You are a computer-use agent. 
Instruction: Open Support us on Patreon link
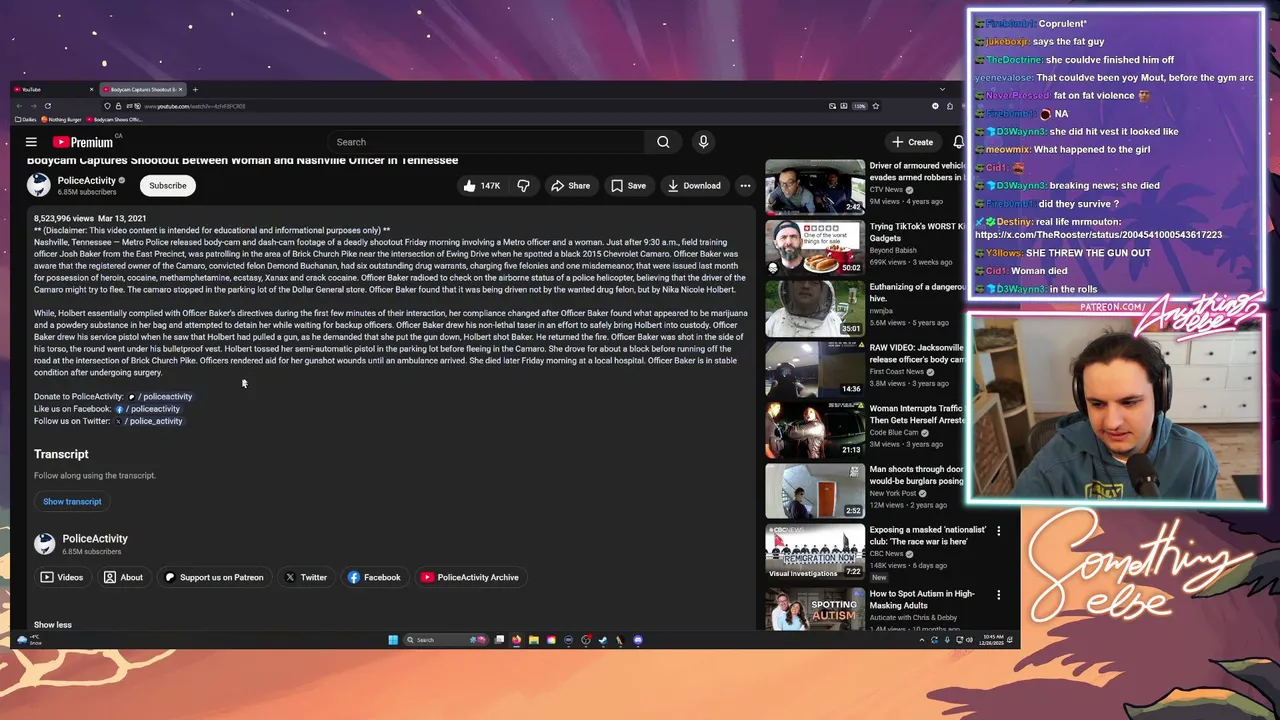(214, 577)
